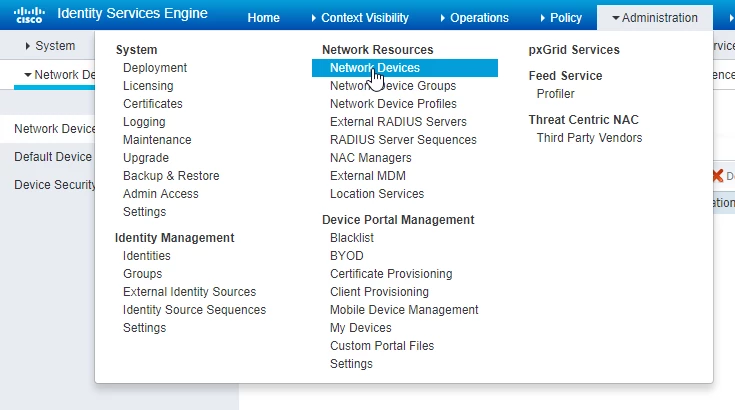735x410 pixels.
Task: Select Device Security in left sidebar
Action: click(x=55, y=185)
